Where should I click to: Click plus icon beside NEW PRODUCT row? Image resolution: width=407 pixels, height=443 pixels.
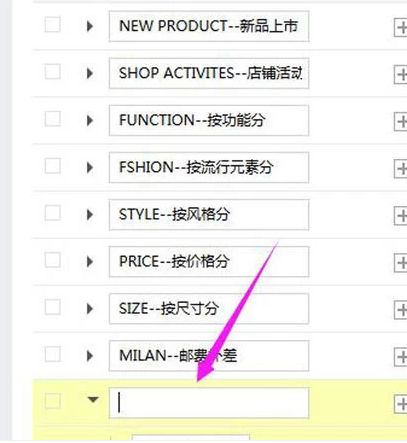(401, 28)
